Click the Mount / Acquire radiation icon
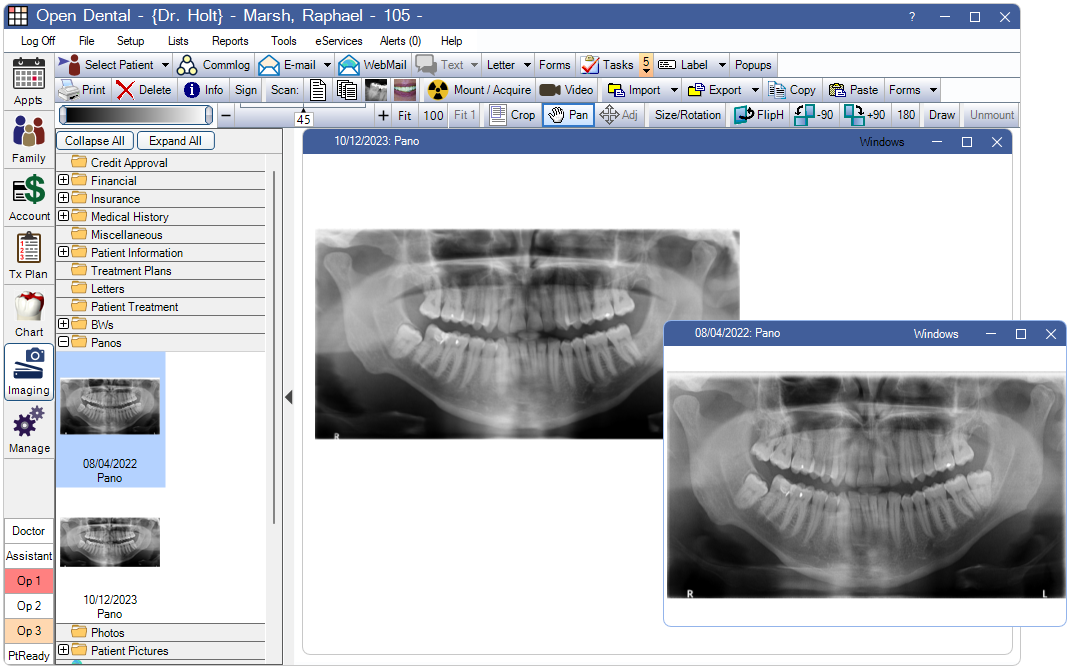1071x669 pixels. pyautogui.click(x=437, y=90)
